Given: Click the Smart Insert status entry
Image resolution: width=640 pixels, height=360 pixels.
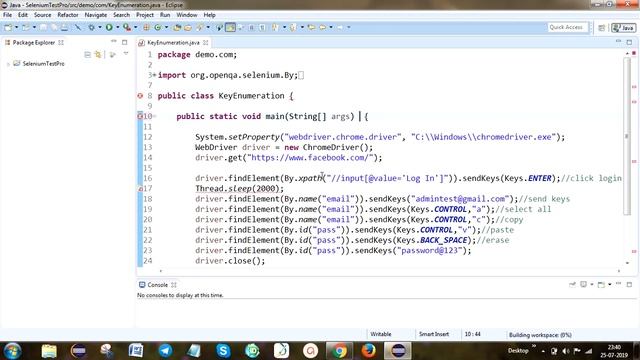Looking at the screenshot, I should pos(434,334).
